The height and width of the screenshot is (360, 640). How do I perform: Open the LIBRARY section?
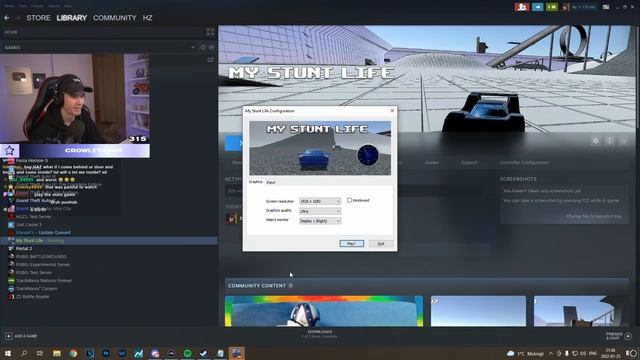click(x=71, y=18)
